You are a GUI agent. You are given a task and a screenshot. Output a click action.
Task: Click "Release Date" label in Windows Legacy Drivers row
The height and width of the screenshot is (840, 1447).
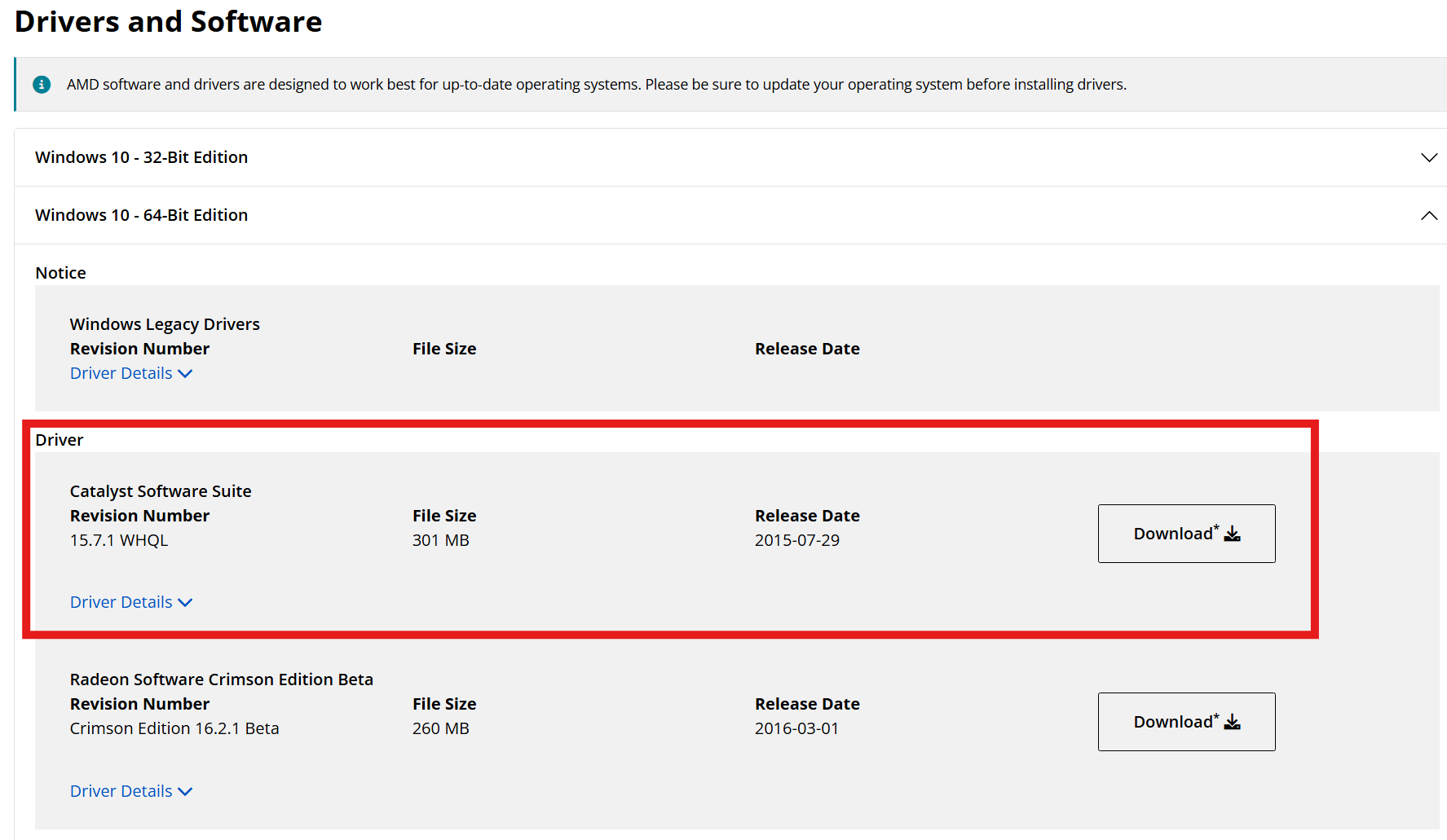pyautogui.click(x=807, y=349)
